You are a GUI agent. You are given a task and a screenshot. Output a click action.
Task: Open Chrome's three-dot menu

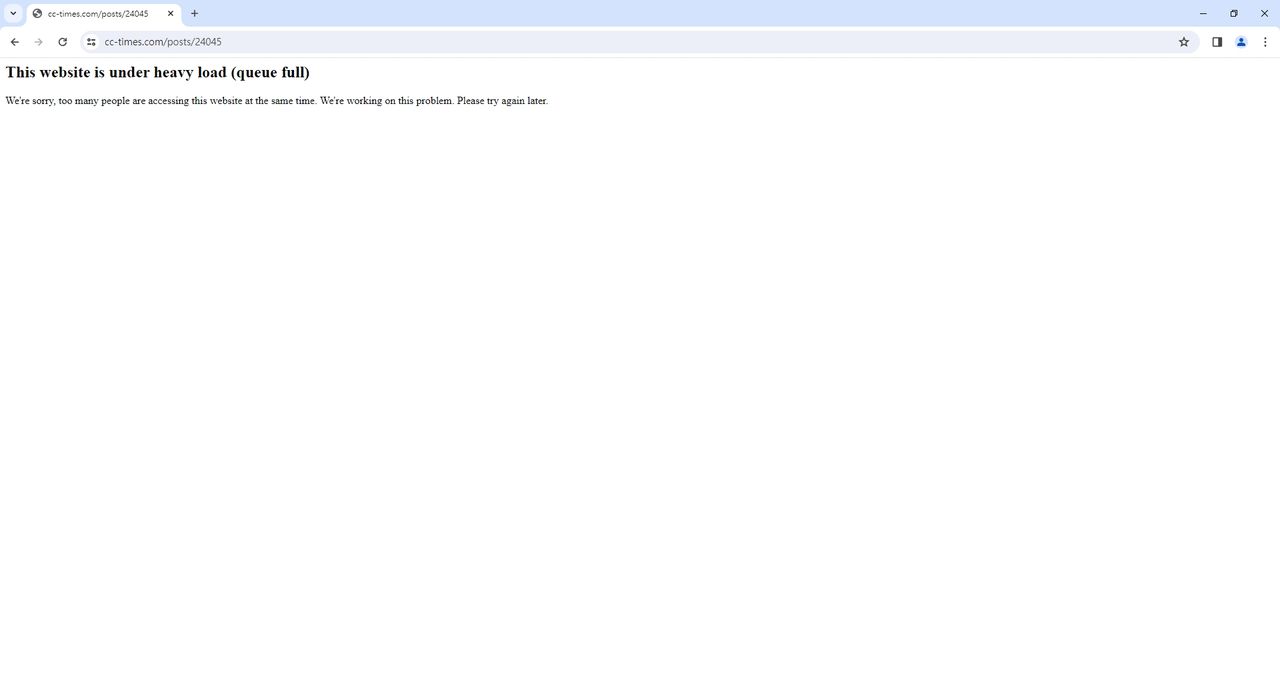pos(1265,42)
